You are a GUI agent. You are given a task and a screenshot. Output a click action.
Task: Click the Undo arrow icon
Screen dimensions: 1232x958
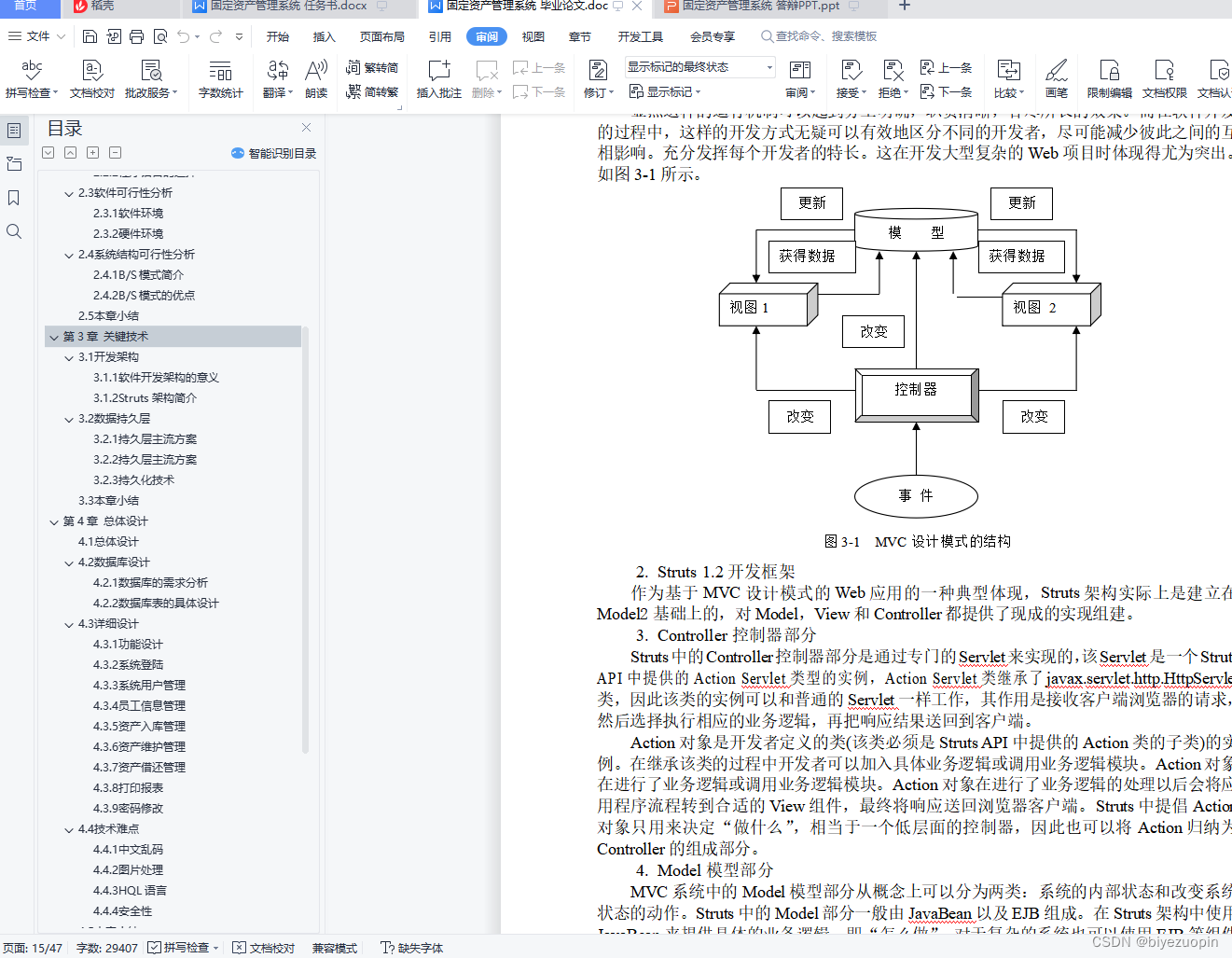coord(184,36)
